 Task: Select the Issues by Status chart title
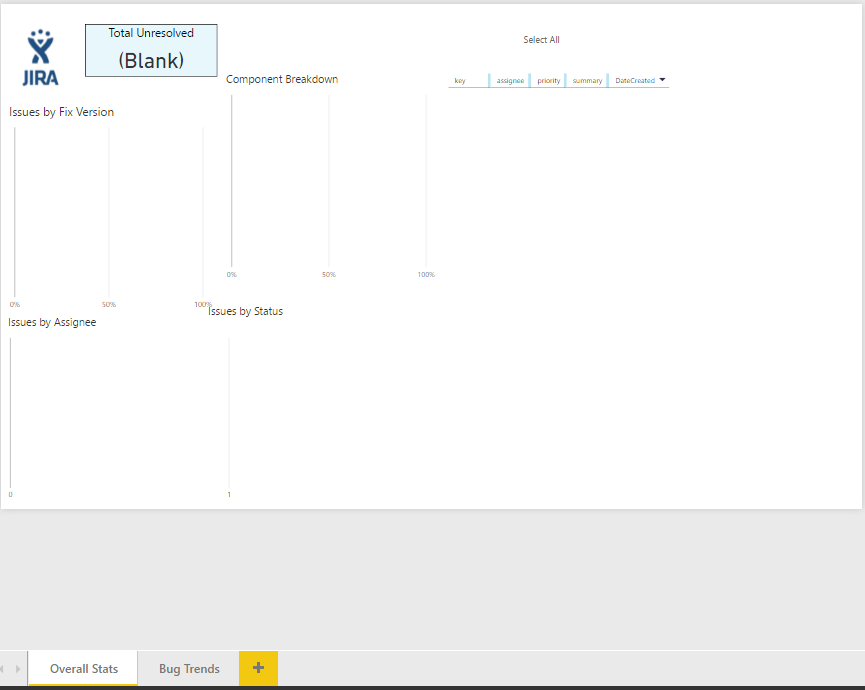tap(245, 311)
